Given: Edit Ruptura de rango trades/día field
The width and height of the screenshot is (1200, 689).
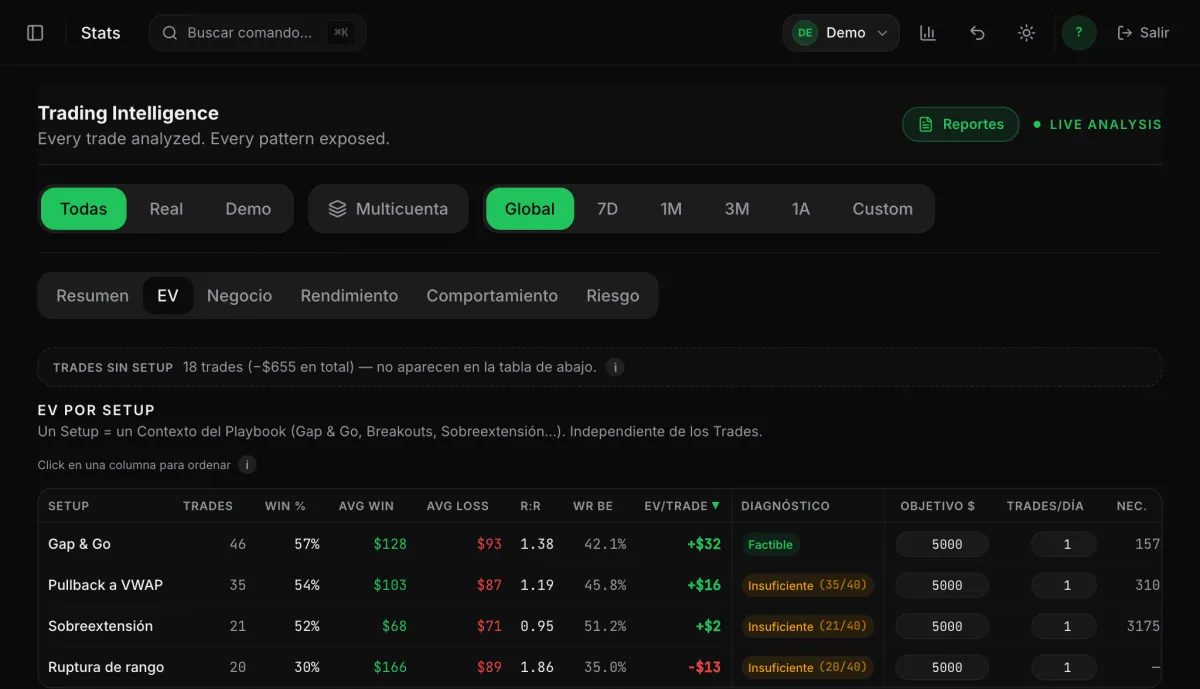Looking at the screenshot, I should pos(1064,668).
